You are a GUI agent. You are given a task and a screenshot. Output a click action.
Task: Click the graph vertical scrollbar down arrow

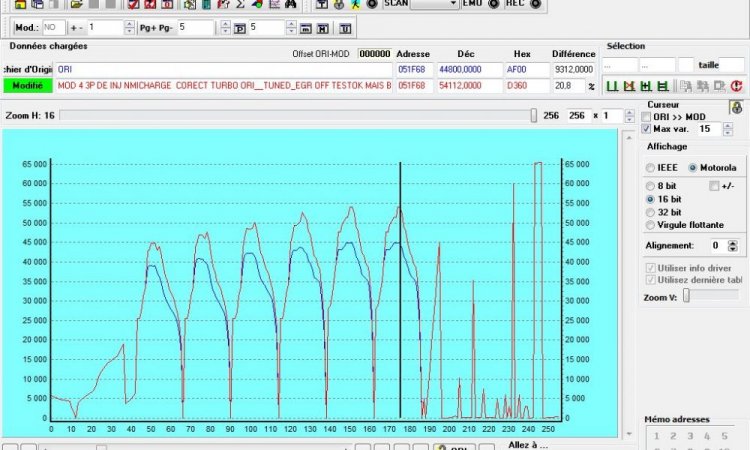[629, 434]
